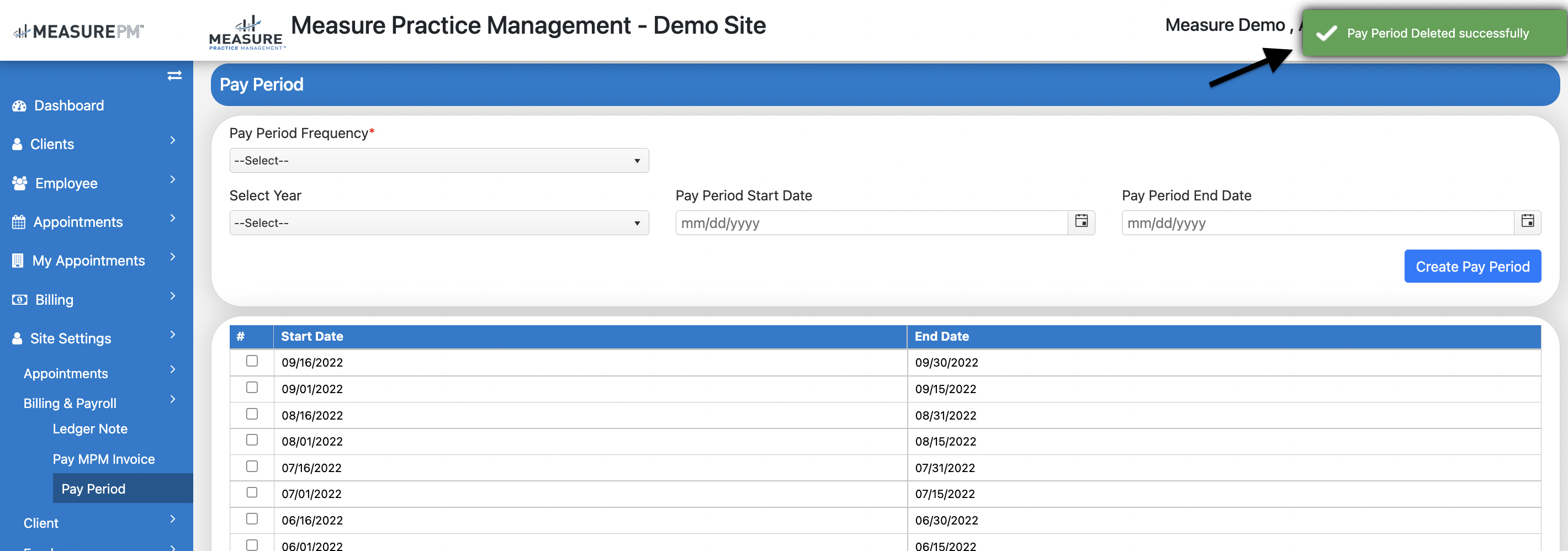Click checkmark icon in success notification
The height and width of the screenshot is (551, 1568).
1326,34
